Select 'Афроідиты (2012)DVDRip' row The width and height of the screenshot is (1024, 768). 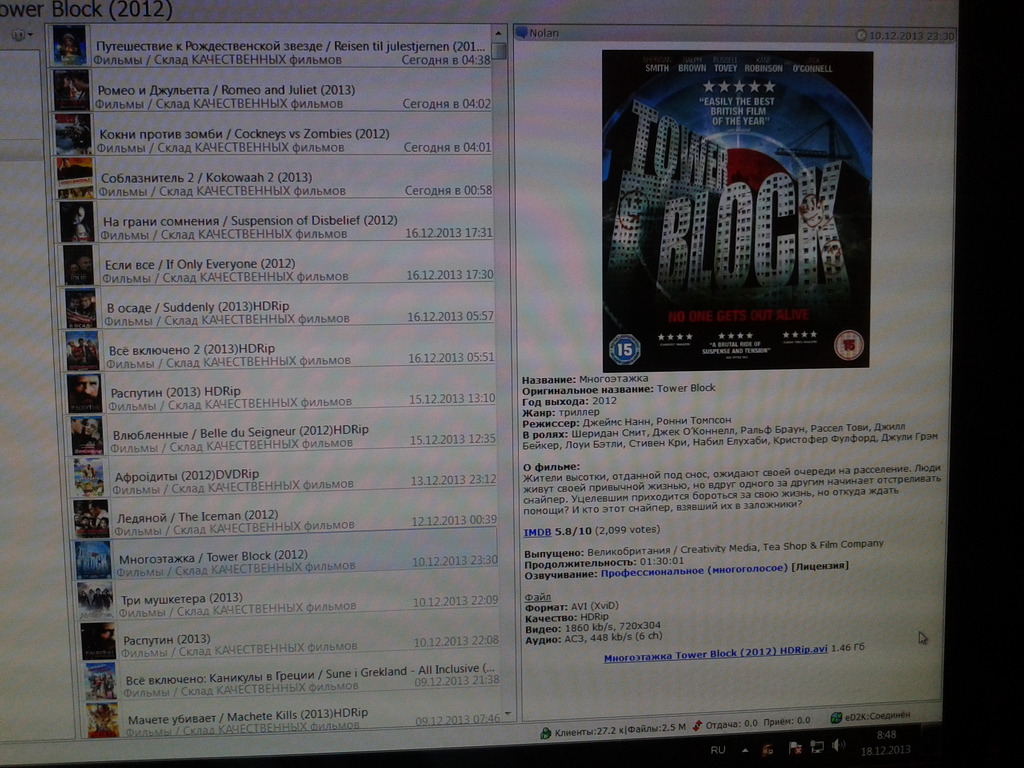click(284, 477)
